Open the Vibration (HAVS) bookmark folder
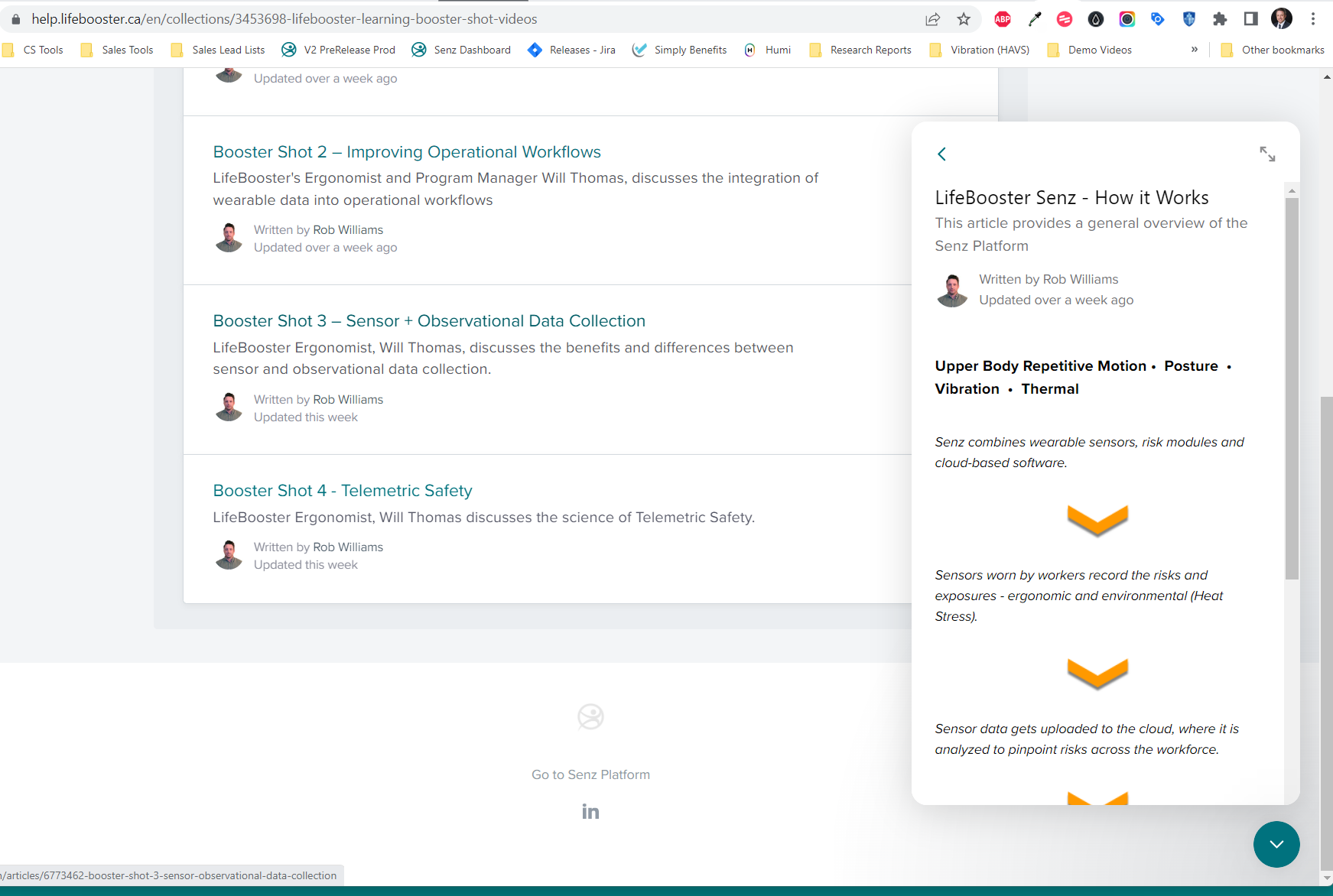This screenshot has width=1333, height=896. [x=979, y=50]
